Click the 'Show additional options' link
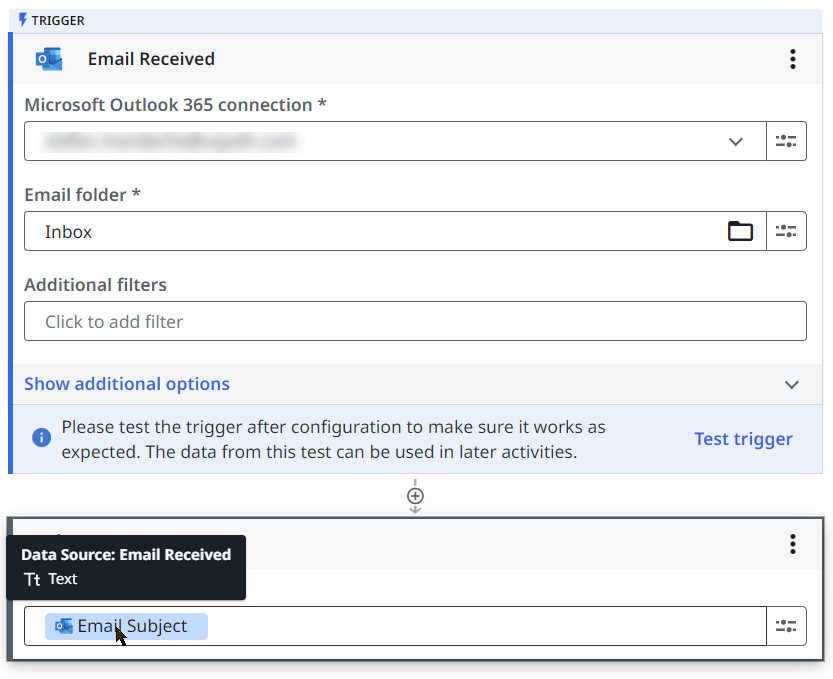 [127, 384]
